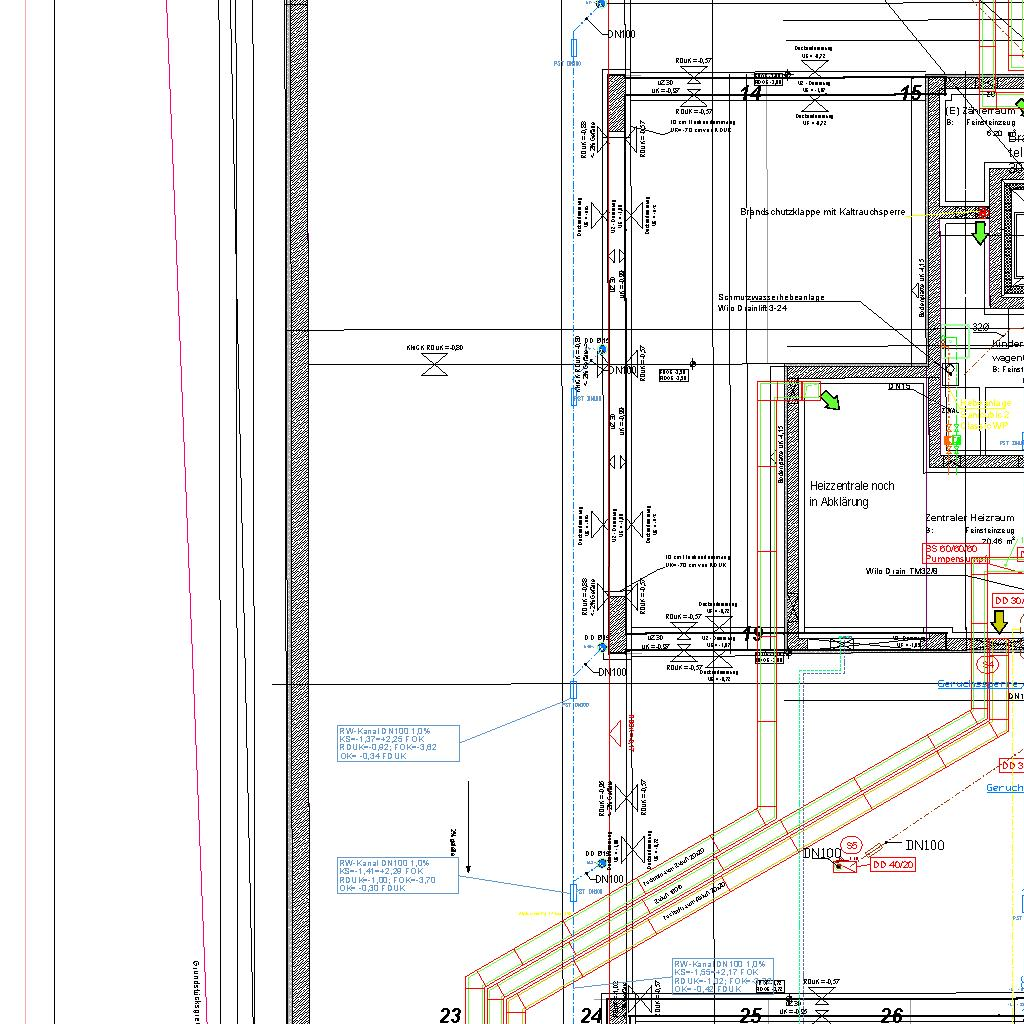Click the bold number 25
1024x1024 pixels.
751,1015
